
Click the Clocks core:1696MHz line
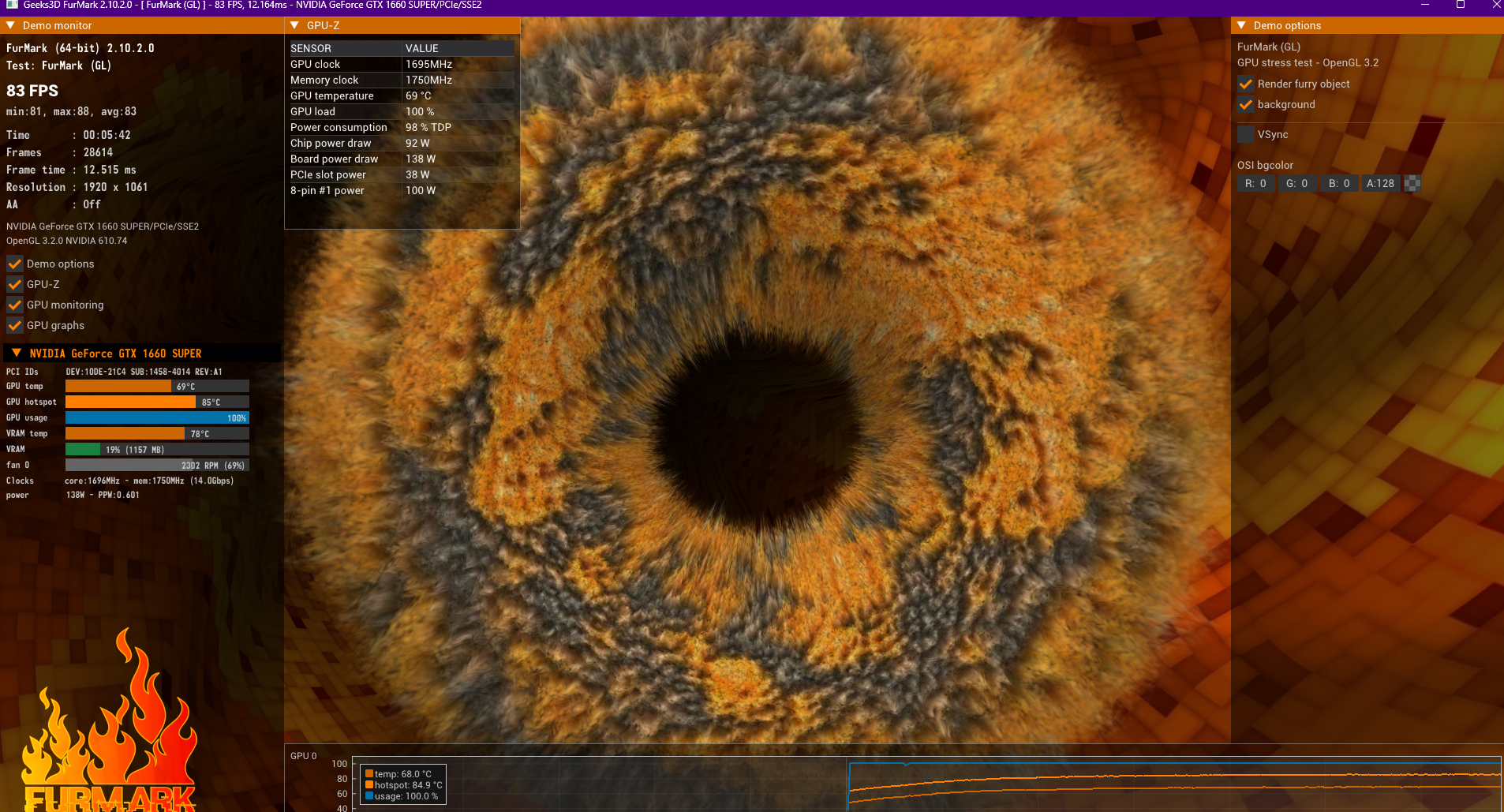pyautogui.click(x=120, y=481)
